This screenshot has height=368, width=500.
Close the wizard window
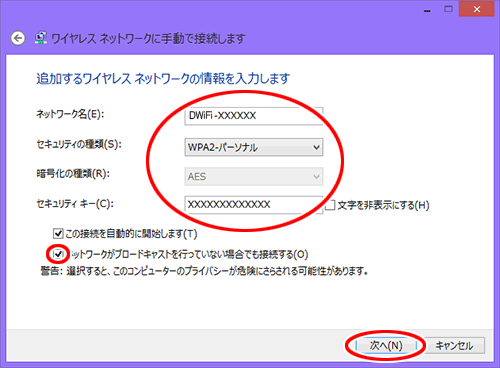coord(477,9)
